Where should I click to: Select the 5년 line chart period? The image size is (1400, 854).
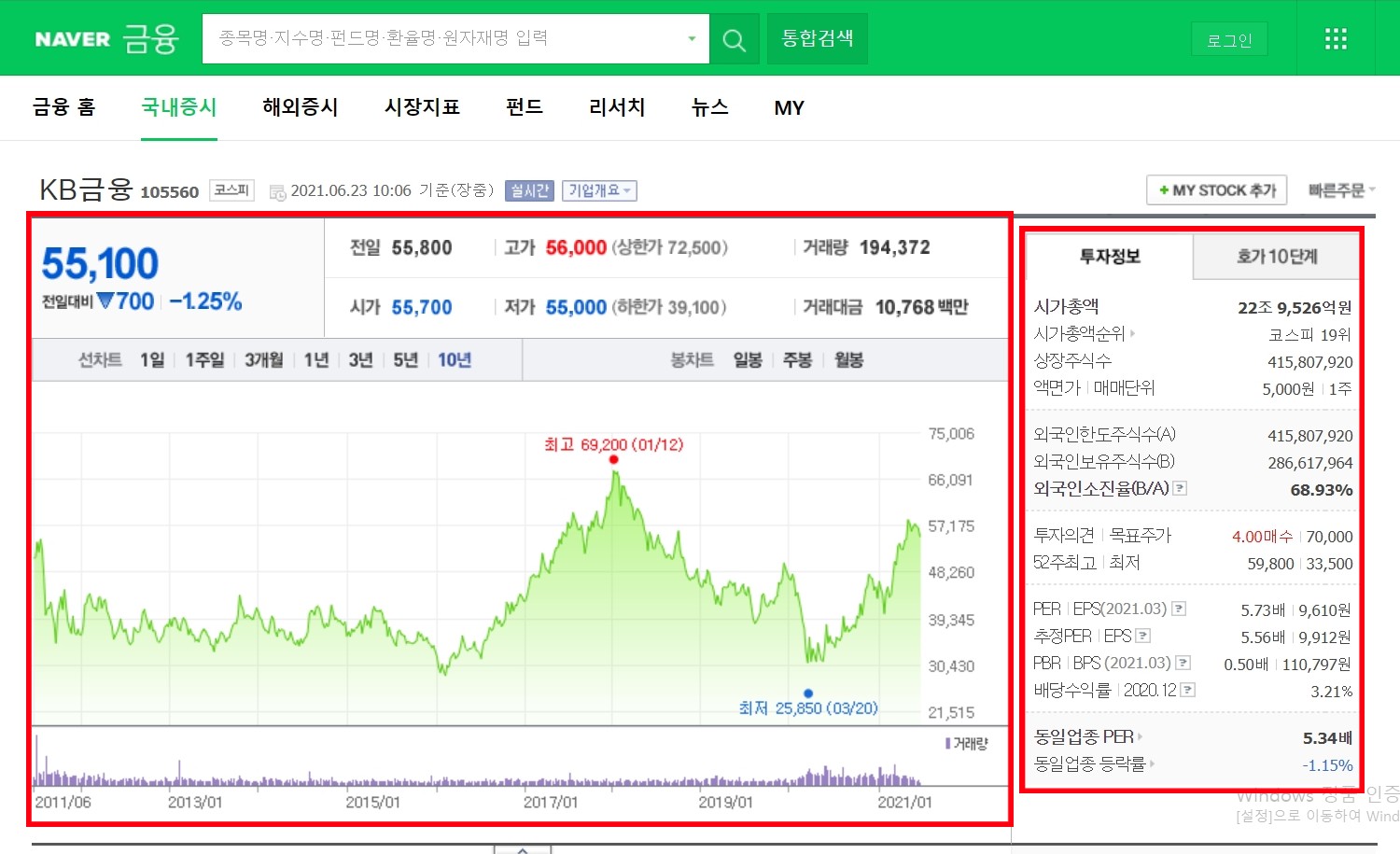(x=406, y=360)
